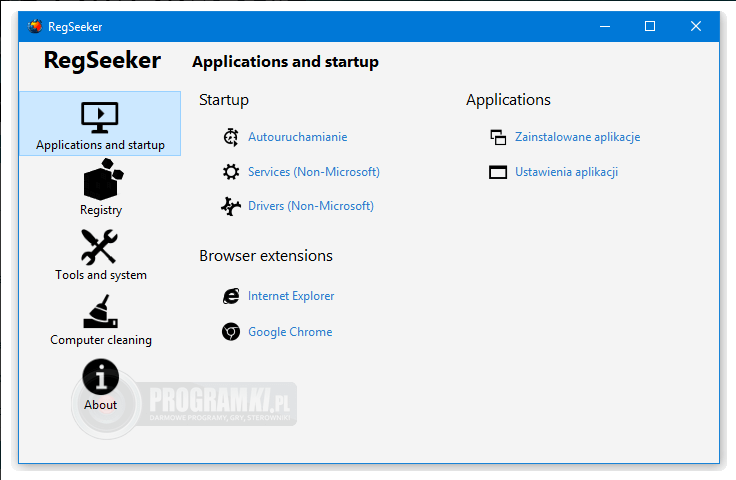Click the Internet Explorer logo icon

pyautogui.click(x=230, y=296)
